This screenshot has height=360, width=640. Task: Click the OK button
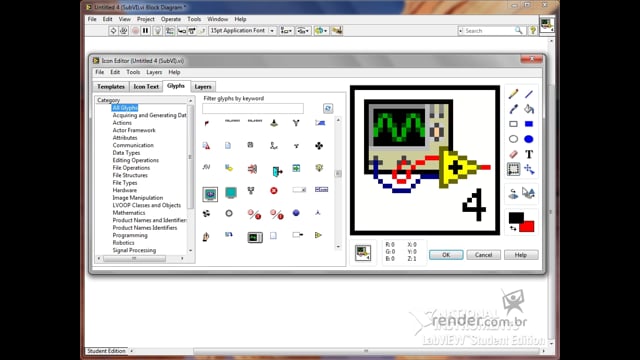[446, 255]
